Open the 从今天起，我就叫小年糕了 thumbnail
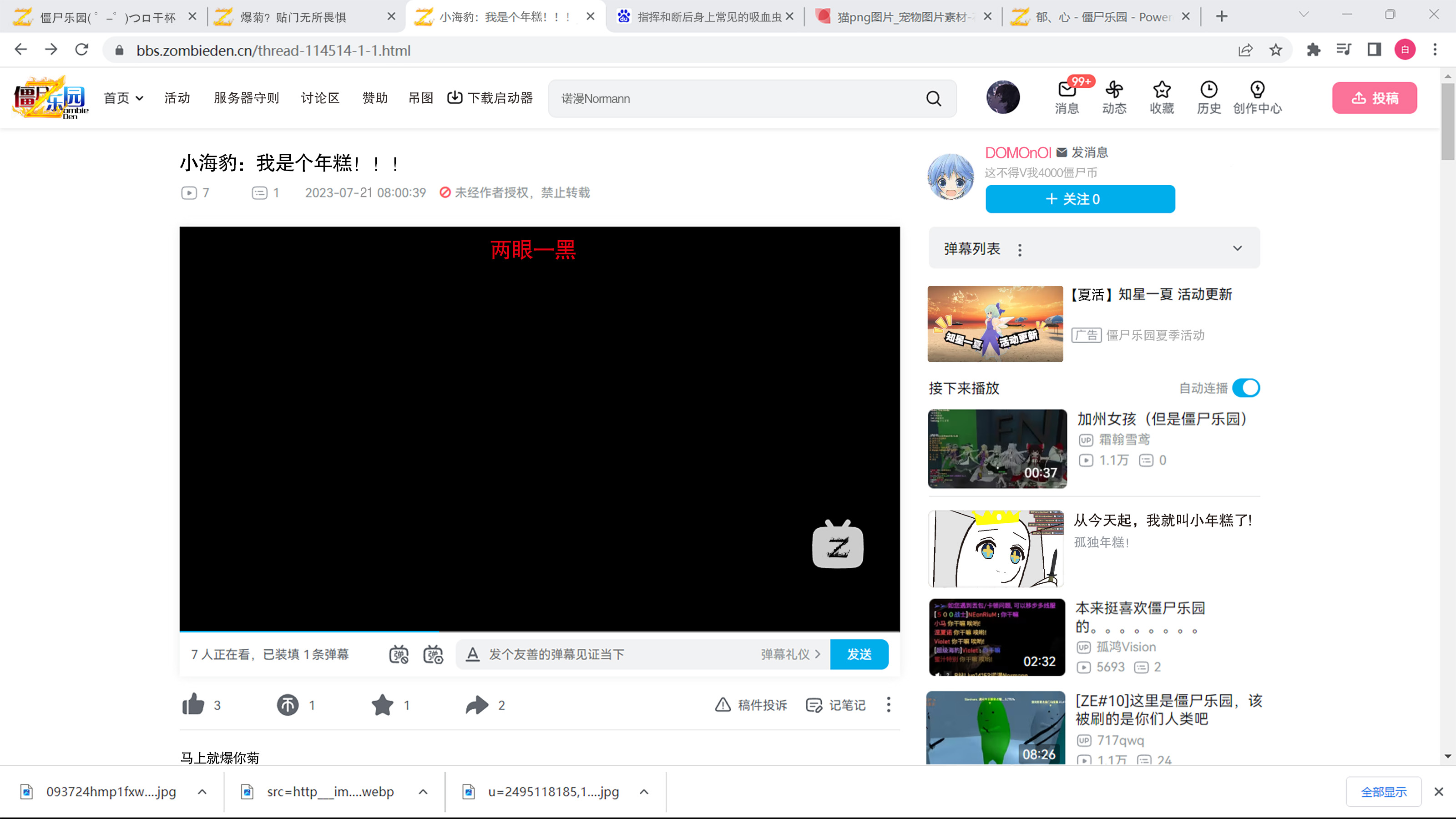1456x819 pixels. pos(996,548)
